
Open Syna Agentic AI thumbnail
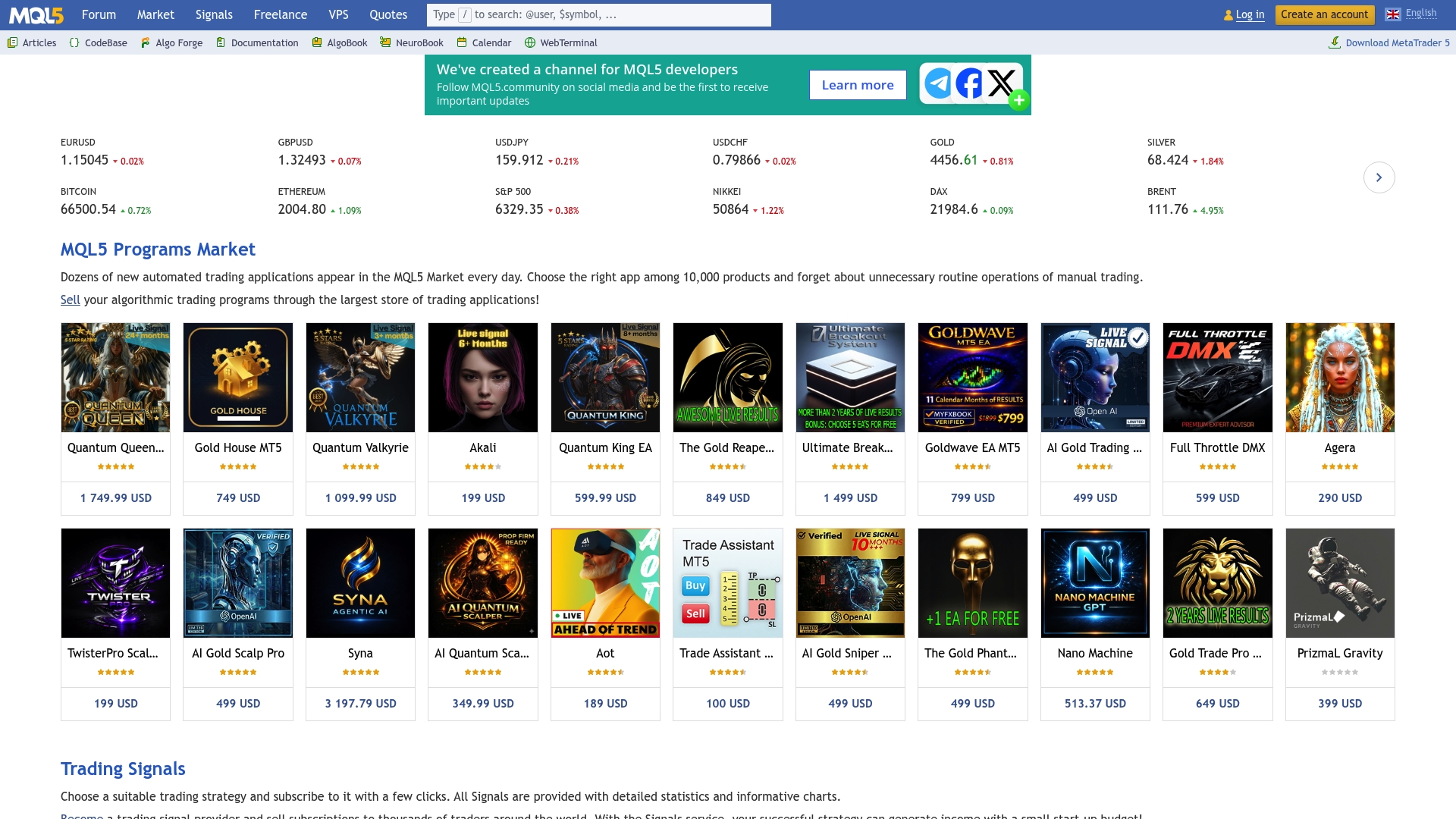360,583
